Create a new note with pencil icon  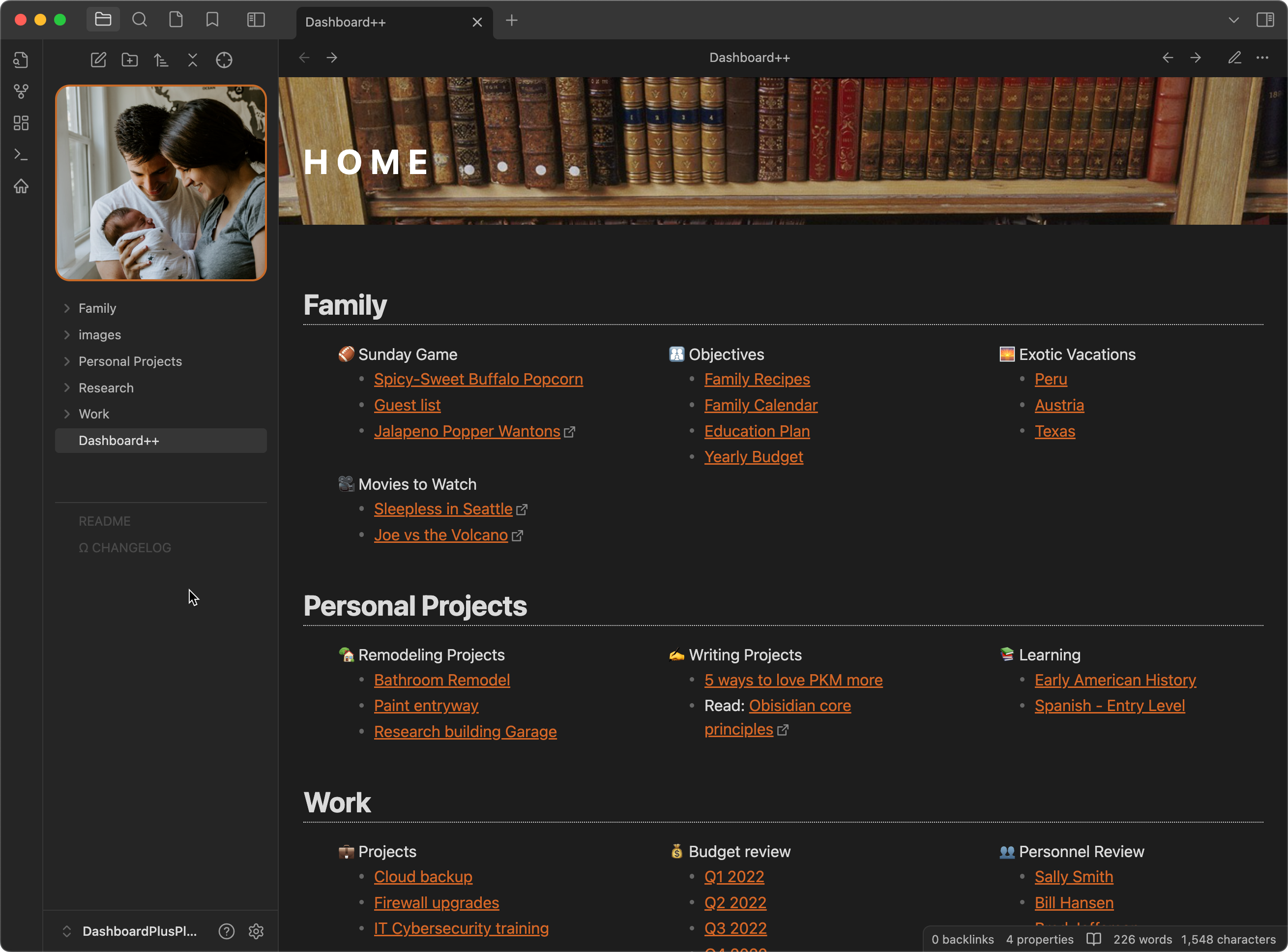pos(98,60)
